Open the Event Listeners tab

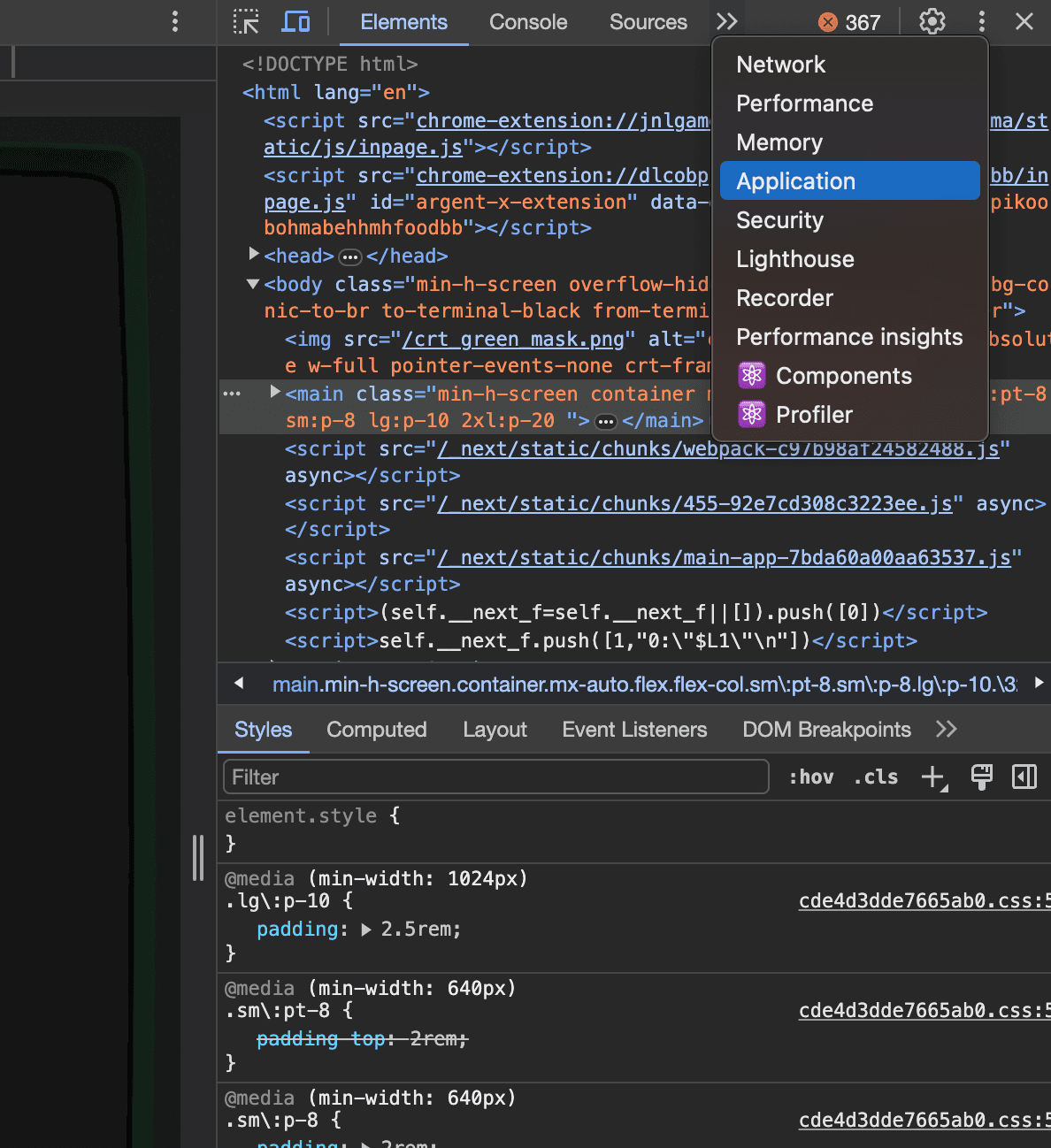pos(634,730)
